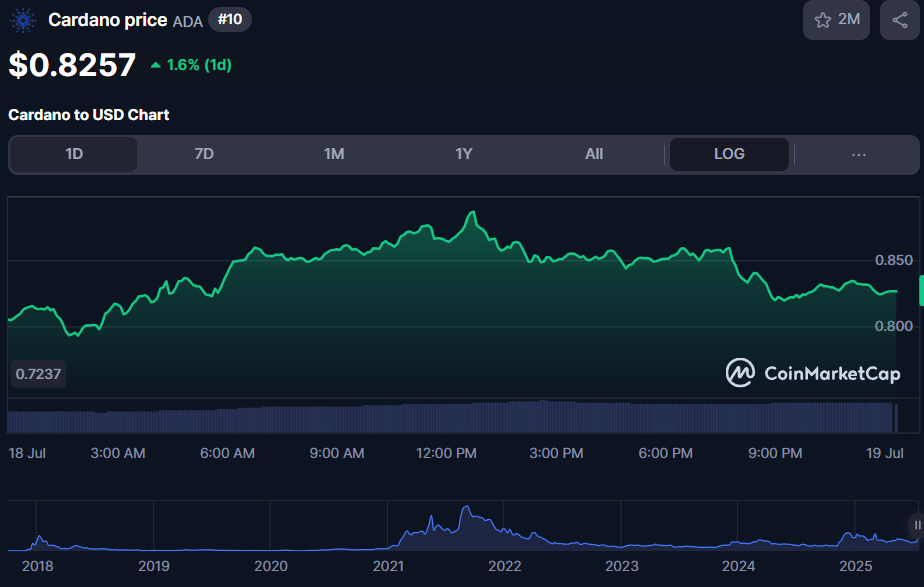
Task: Select the 1D time range tab
Action: coord(74,154)
